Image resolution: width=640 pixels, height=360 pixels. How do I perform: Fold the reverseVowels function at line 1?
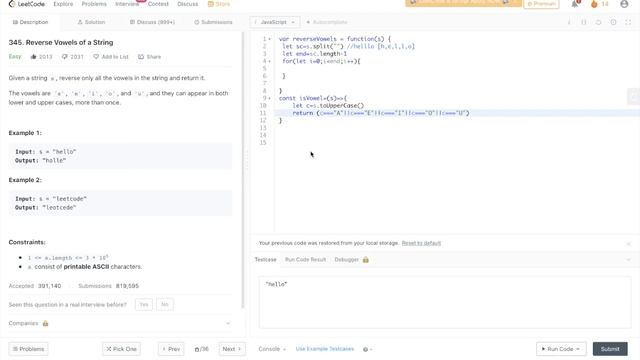pyautogui.click(x=269, y=39)
